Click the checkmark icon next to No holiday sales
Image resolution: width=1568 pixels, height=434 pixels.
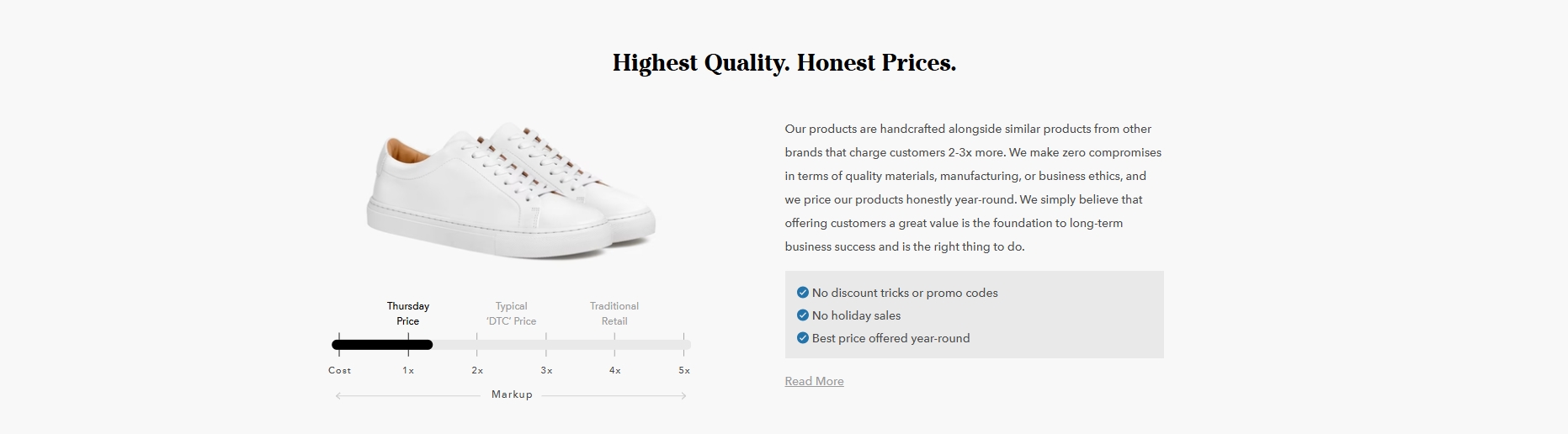click(802, 315)
